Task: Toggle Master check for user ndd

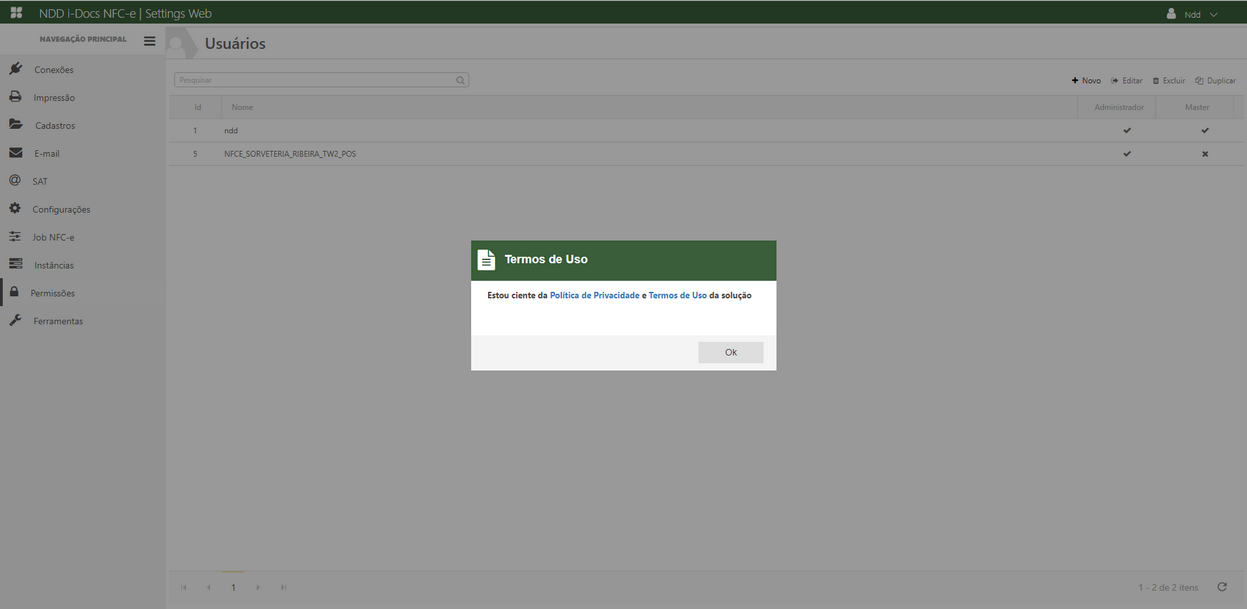Action: tap(1204, 130)
